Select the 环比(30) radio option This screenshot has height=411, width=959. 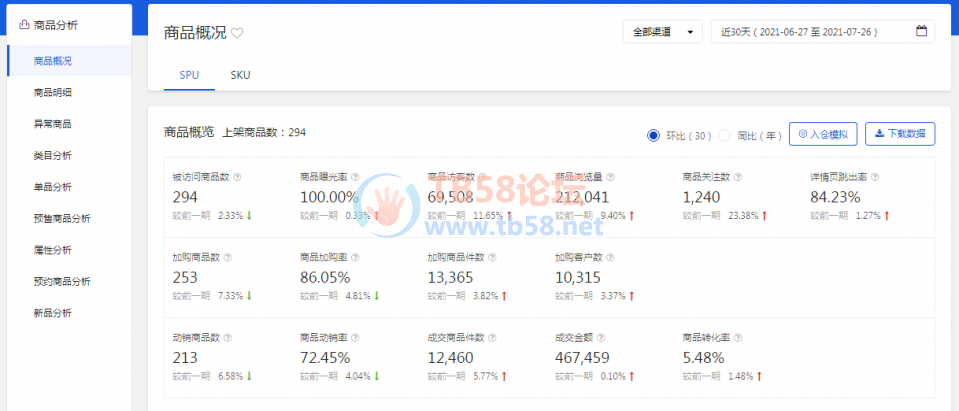tap(654, 134)
